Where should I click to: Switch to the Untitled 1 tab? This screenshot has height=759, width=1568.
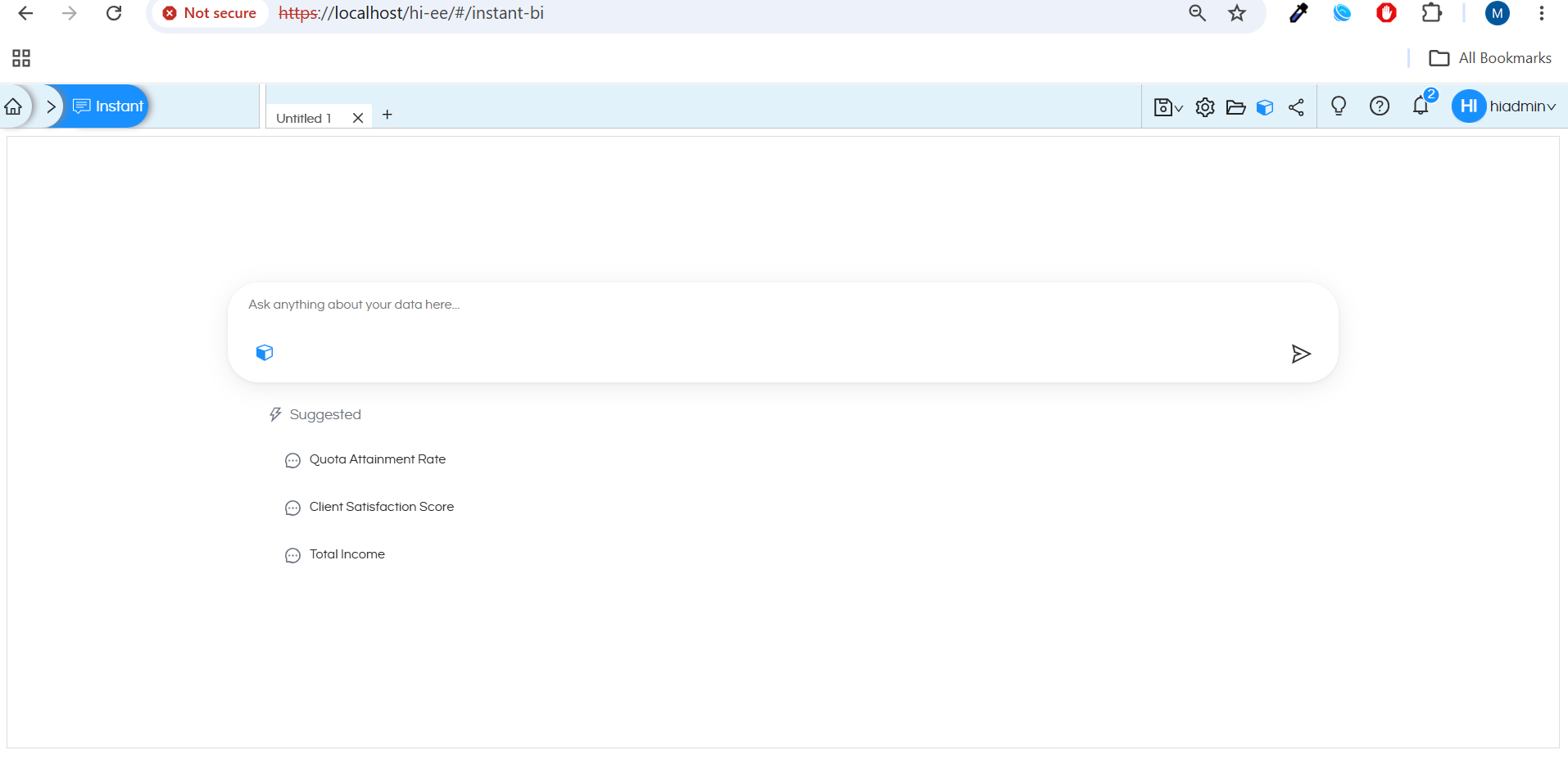(x=304, y=118)
